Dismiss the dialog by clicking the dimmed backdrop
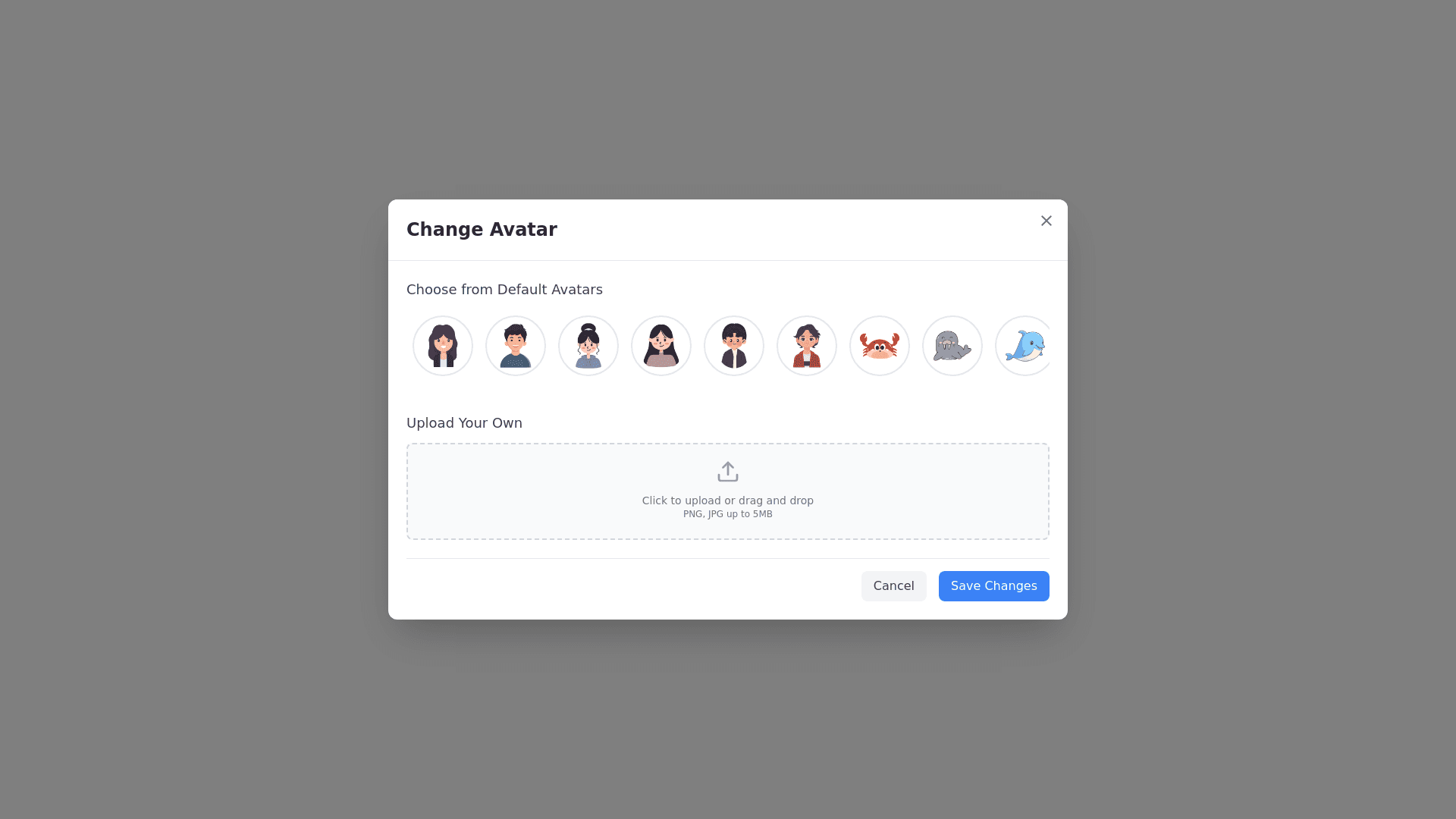1456x819 pixels. click(x=190, y=409)
